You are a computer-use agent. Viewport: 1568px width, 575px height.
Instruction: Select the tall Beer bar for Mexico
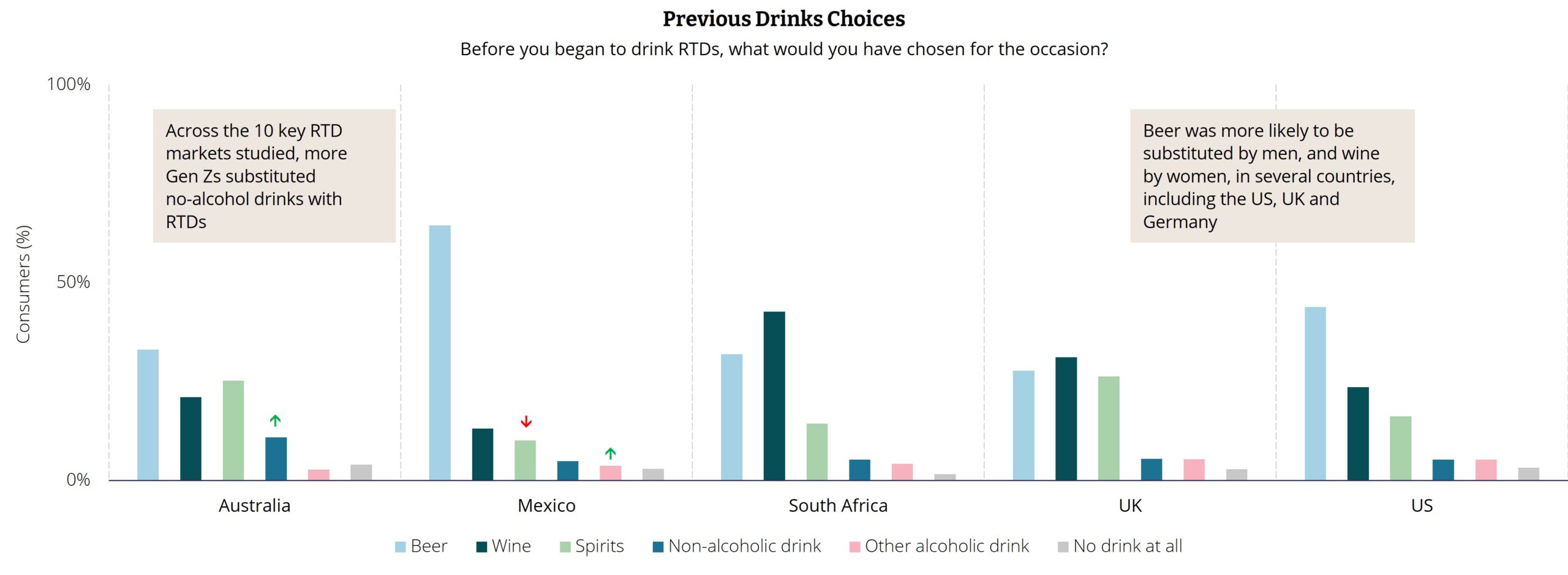(x=440, y=352)
